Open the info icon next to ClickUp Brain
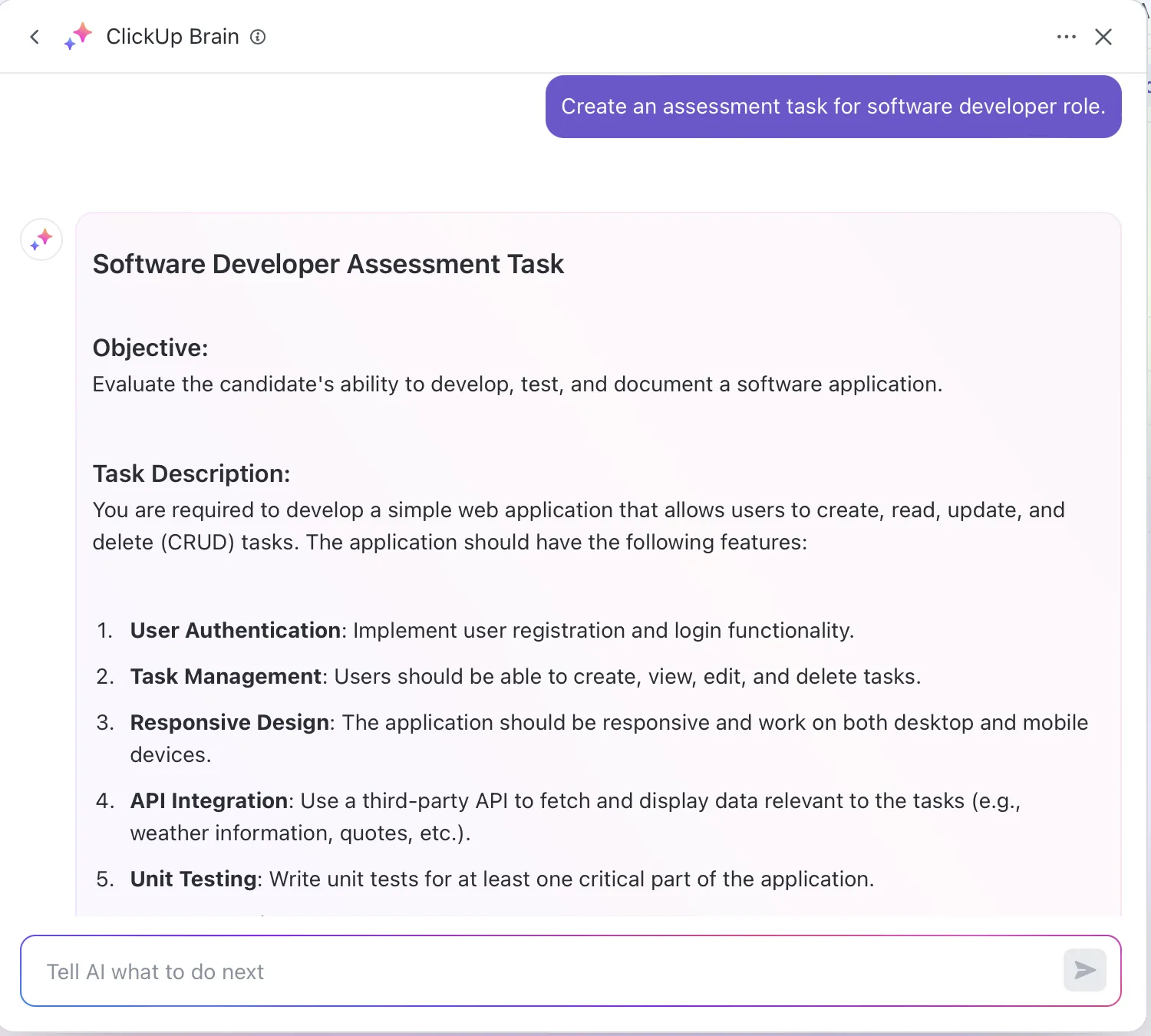Viewport: 1151px width, 1036px height. 259,37
